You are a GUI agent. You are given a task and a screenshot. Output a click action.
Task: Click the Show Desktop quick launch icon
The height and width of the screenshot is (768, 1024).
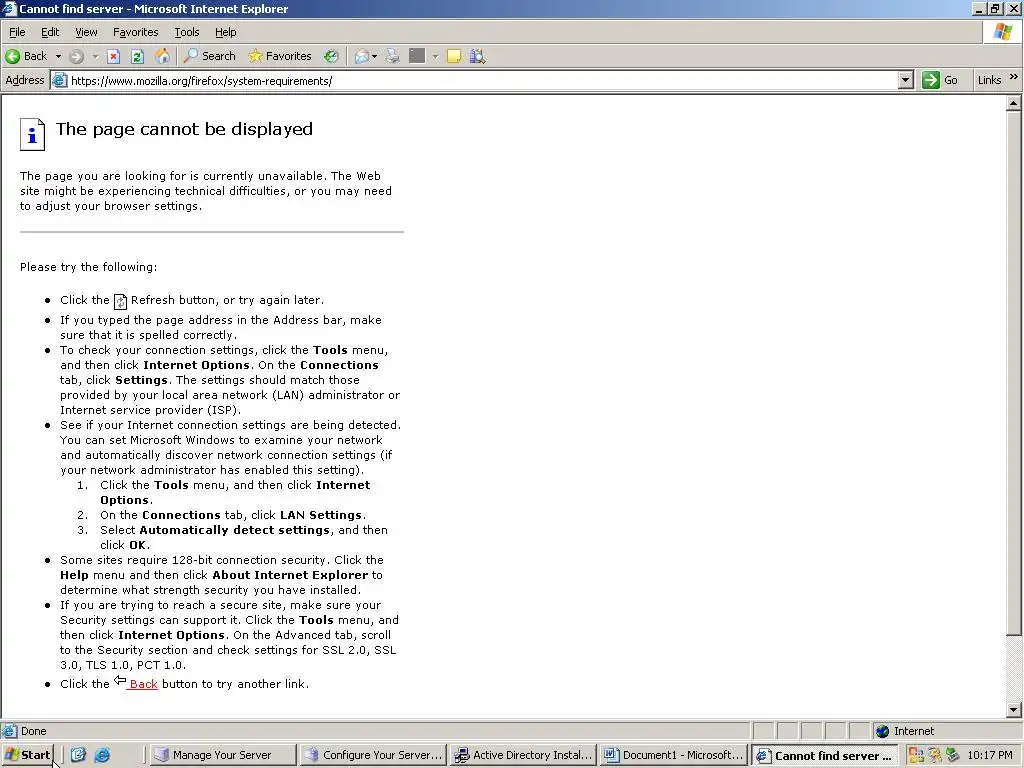78,755
